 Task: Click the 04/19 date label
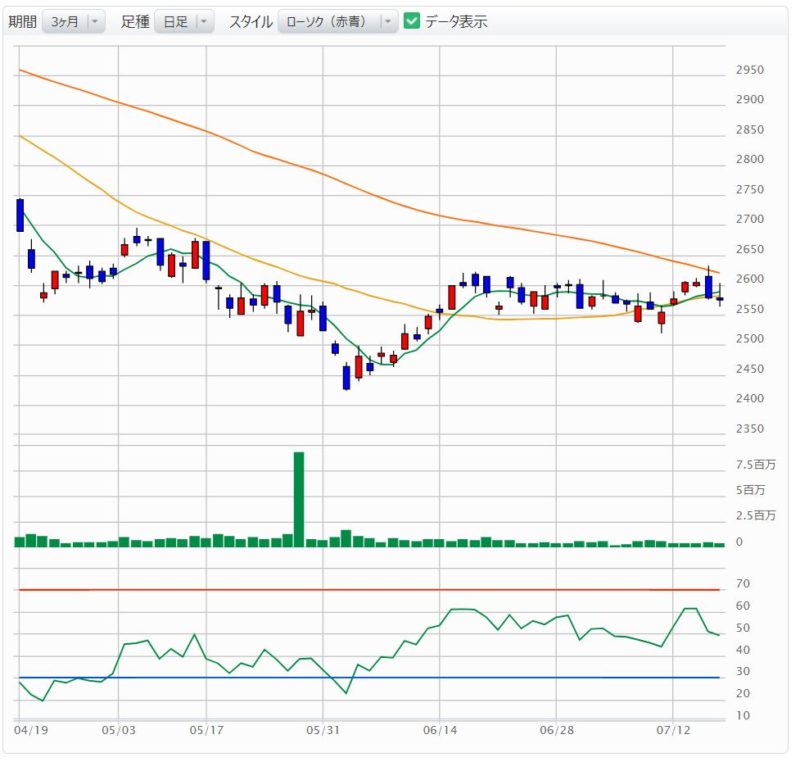pyautogui.click(x=31, y=730)
